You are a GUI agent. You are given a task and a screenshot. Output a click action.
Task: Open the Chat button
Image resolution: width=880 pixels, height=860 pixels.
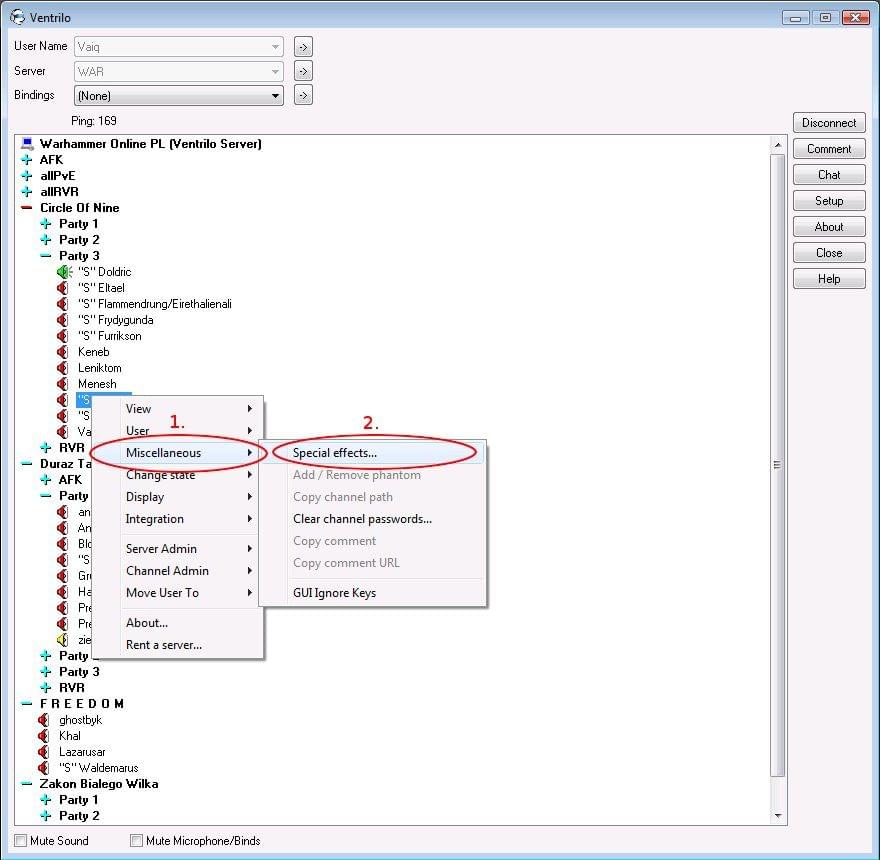pyautogui.click(x=829, y=175)
